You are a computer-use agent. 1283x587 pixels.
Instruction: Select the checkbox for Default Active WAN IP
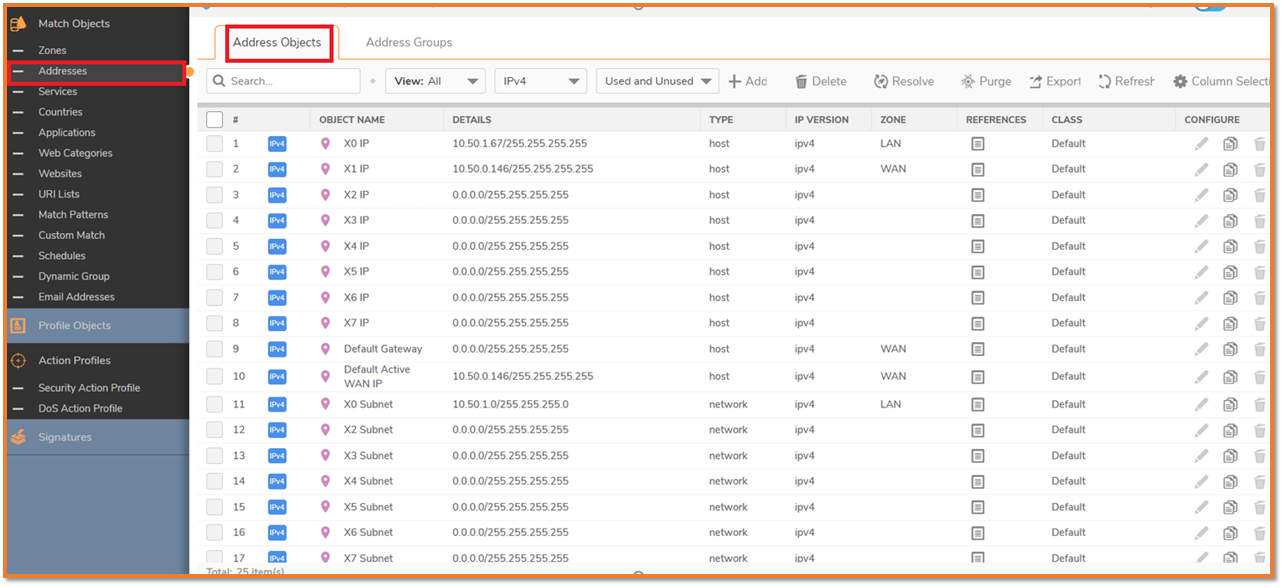(215, 377)
